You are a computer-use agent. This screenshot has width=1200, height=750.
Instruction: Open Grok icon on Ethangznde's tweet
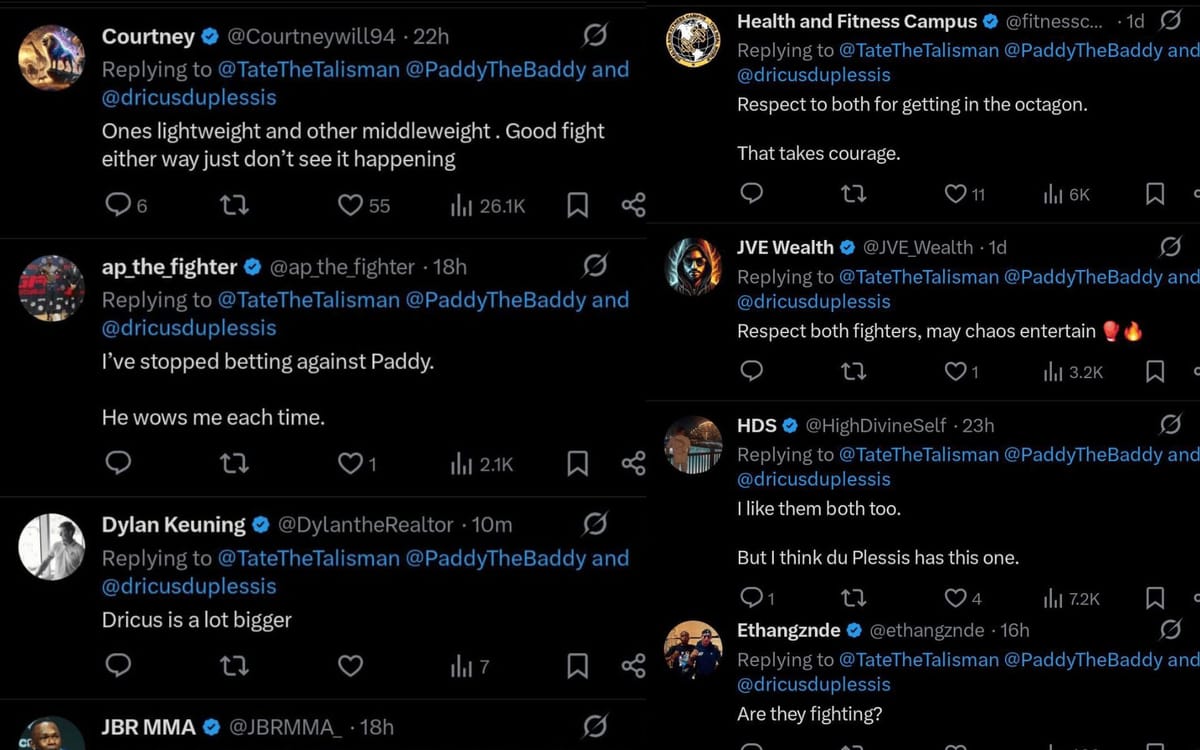click(1169, 630)
